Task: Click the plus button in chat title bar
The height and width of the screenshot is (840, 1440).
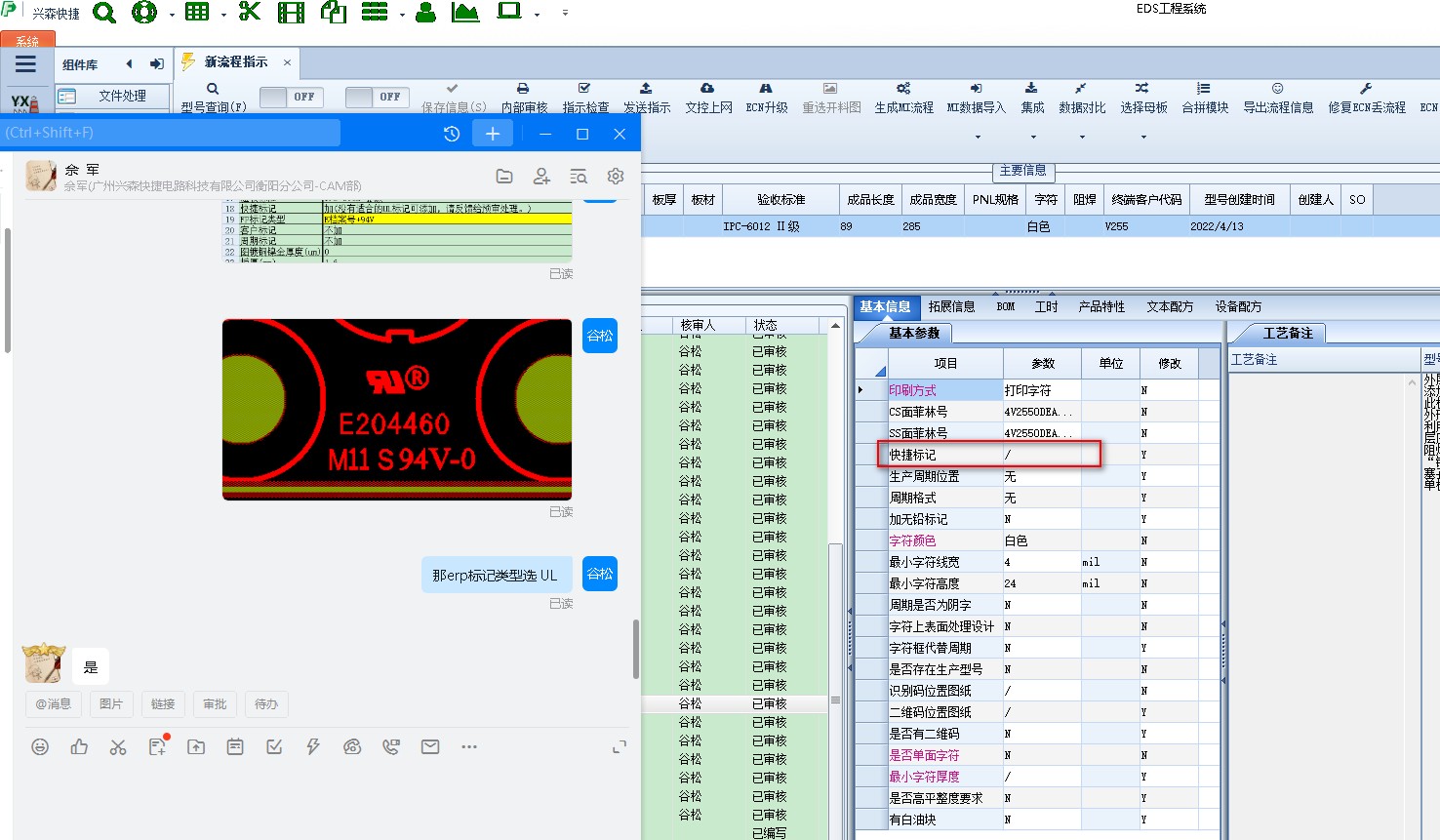Action: tap(493, 134)
